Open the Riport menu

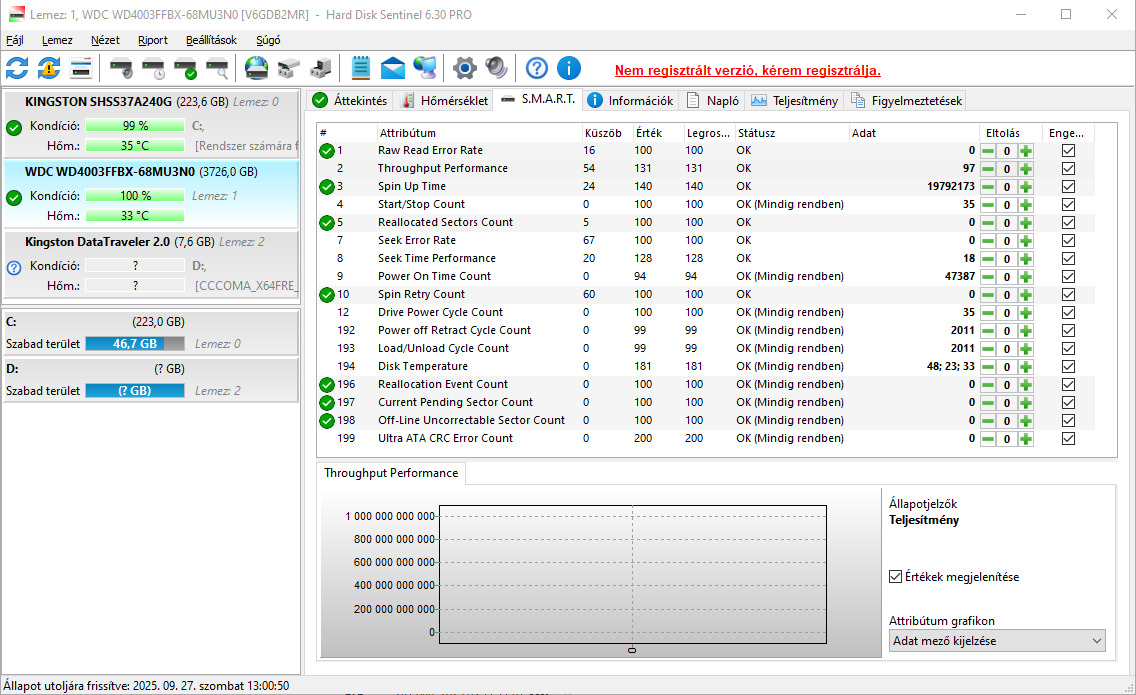(x=153, y=40)
